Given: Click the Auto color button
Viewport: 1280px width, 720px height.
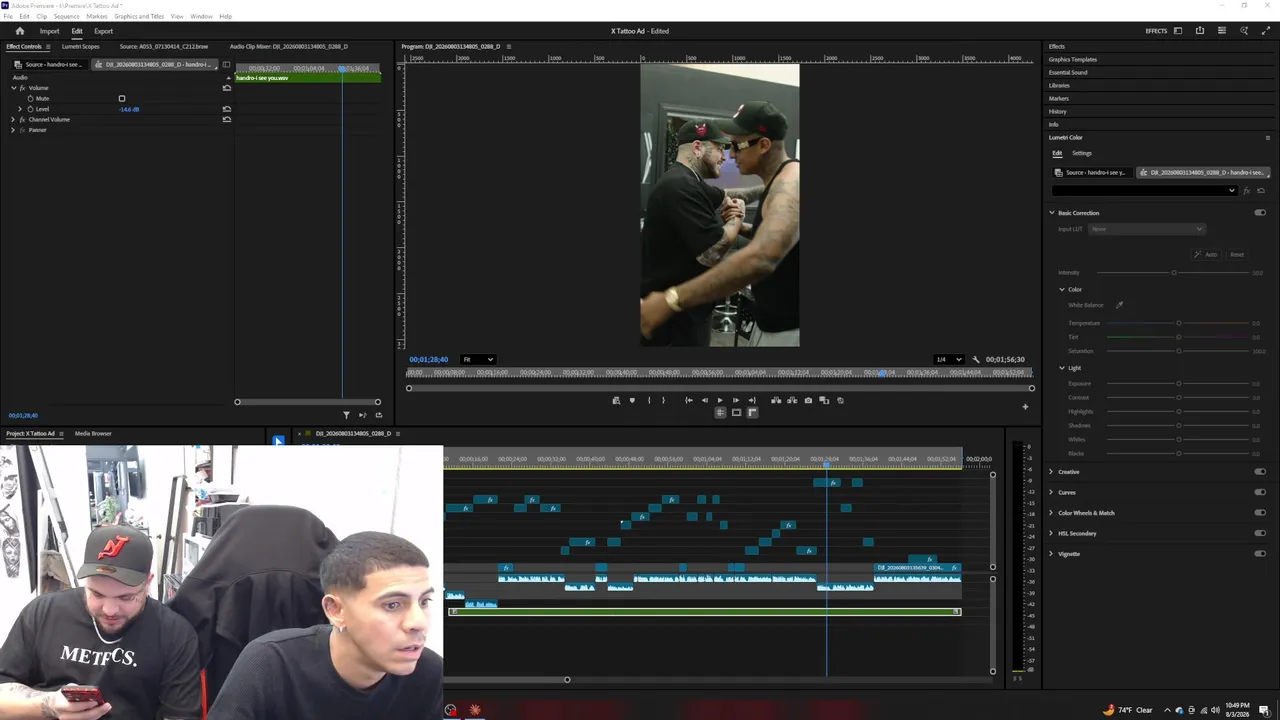Looking at the screenshot, I should click(x=1206, y=254).
